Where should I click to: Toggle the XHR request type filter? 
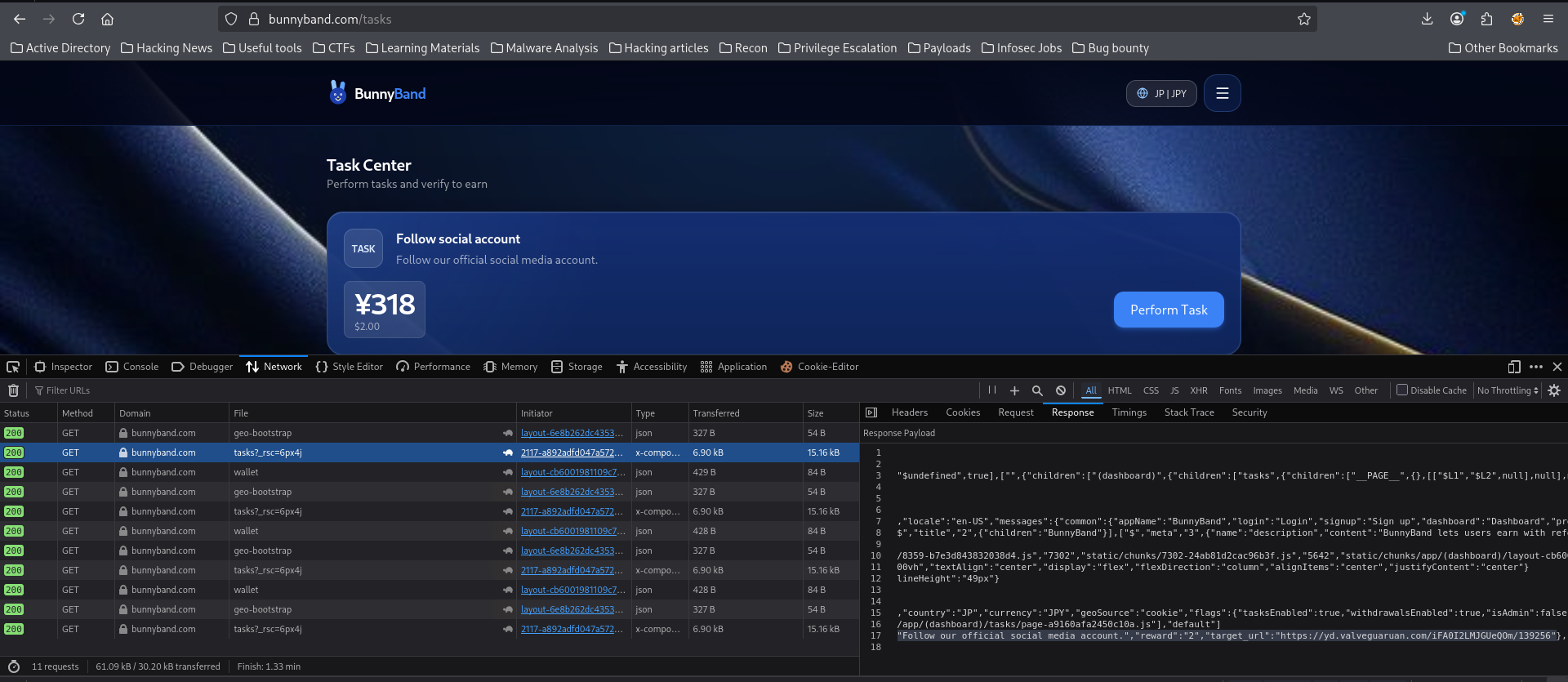tap(1199, 390)
